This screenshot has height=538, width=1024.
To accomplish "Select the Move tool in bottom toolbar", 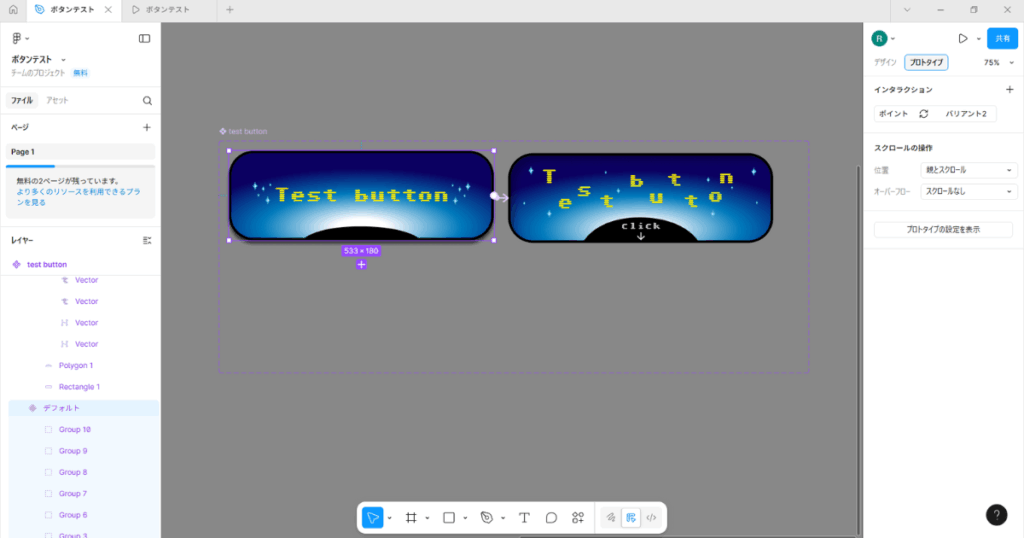I will (372, 517).
